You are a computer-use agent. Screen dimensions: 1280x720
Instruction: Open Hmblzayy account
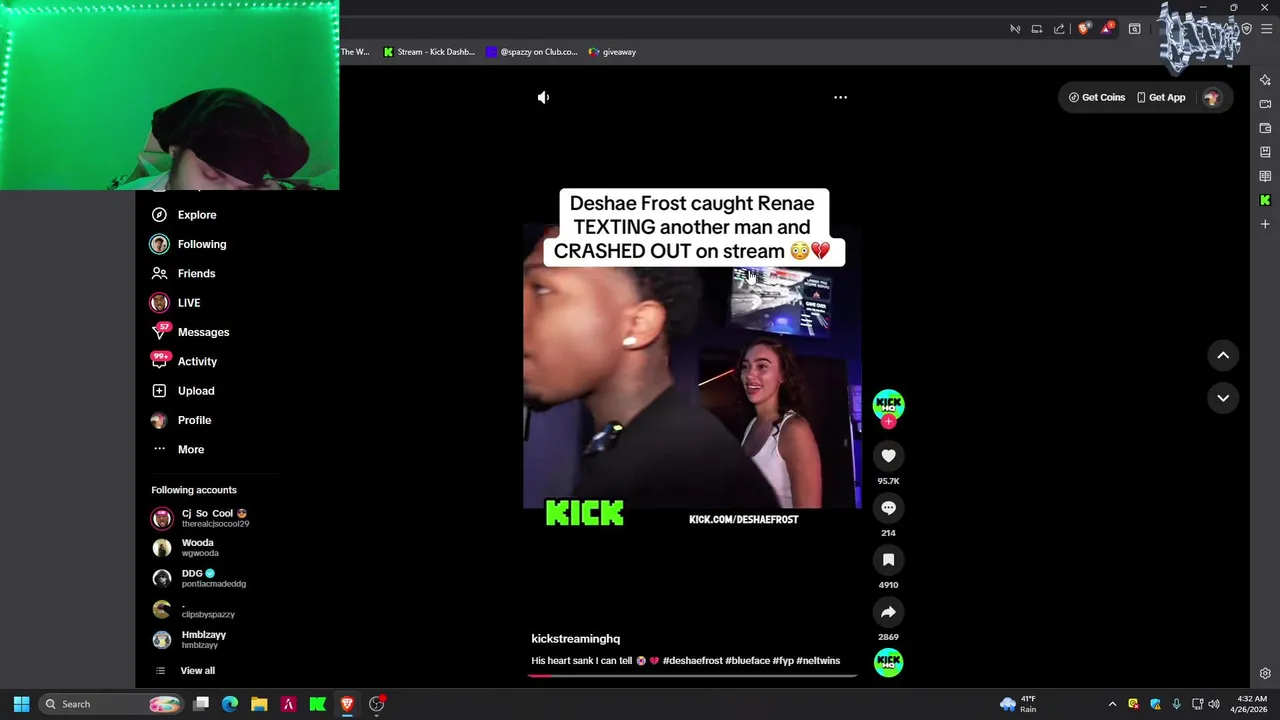pyautogui.click(x=190, y=640)
